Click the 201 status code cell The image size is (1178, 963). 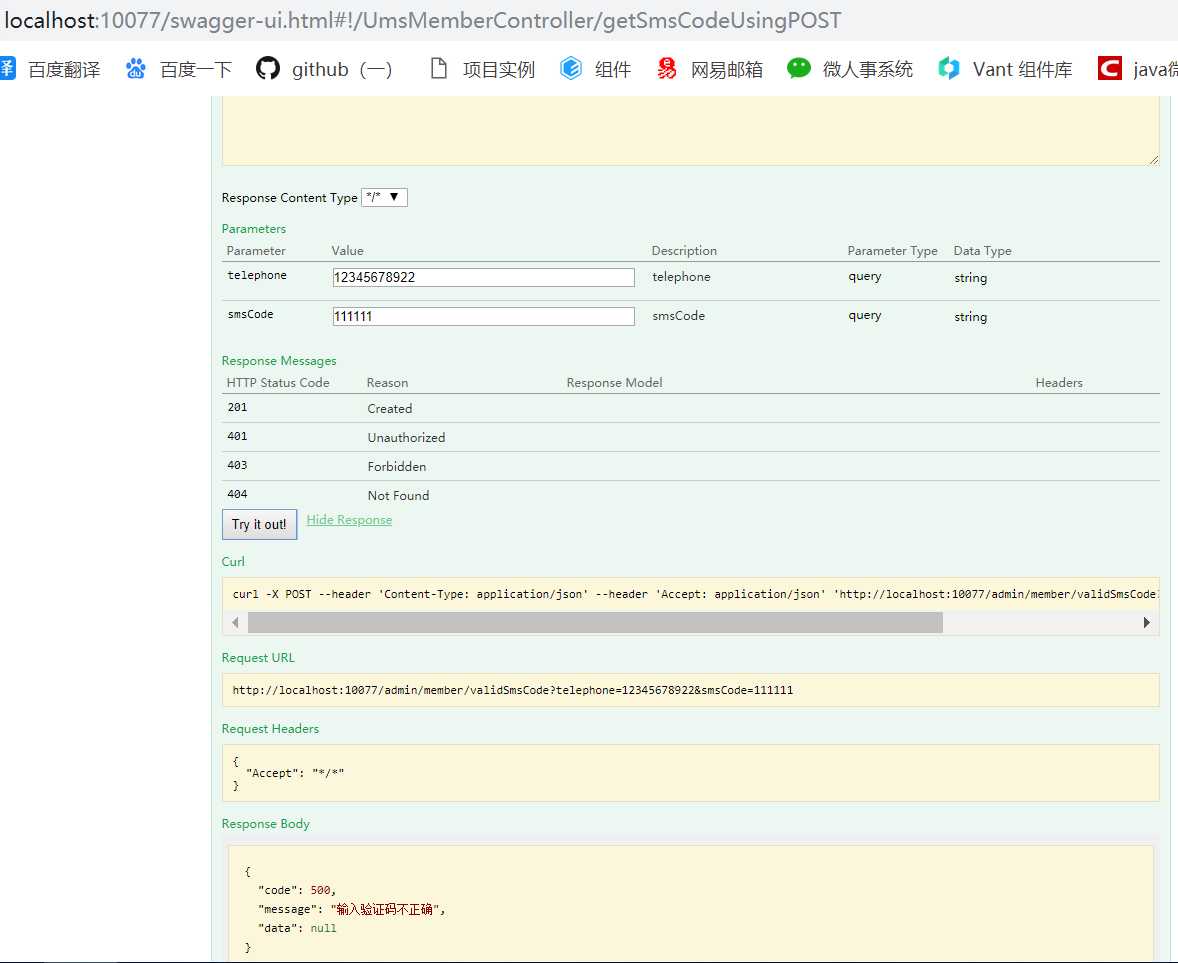point(237,407)
